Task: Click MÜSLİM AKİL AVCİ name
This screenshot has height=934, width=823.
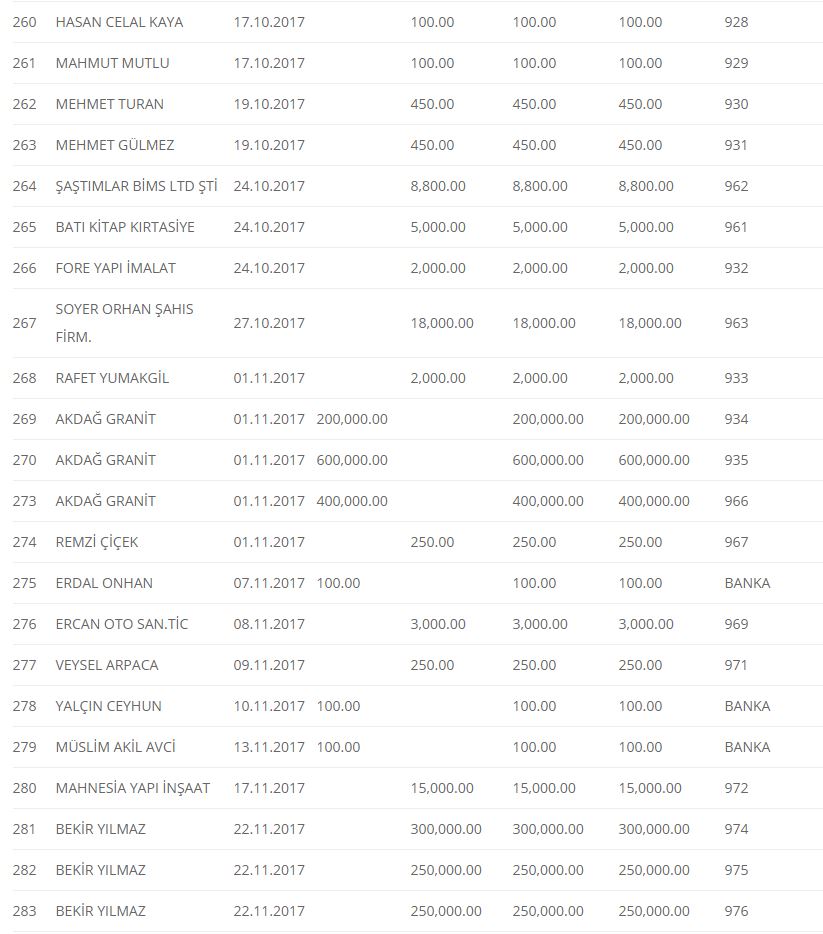Action: pyautogui.click(x=118, y=747)
